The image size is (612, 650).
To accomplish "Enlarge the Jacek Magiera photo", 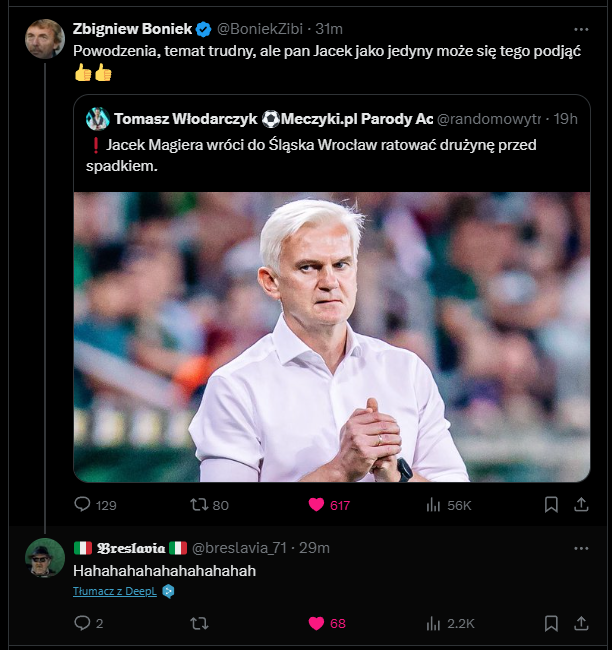I will [x=331, y=337].
